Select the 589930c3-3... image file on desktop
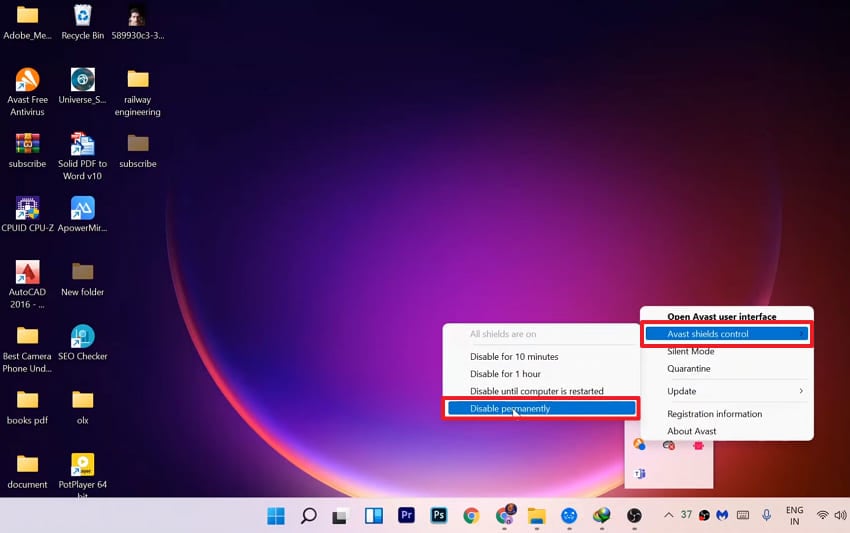The width and height of the screenshot is (850, 533). [138, 22]
